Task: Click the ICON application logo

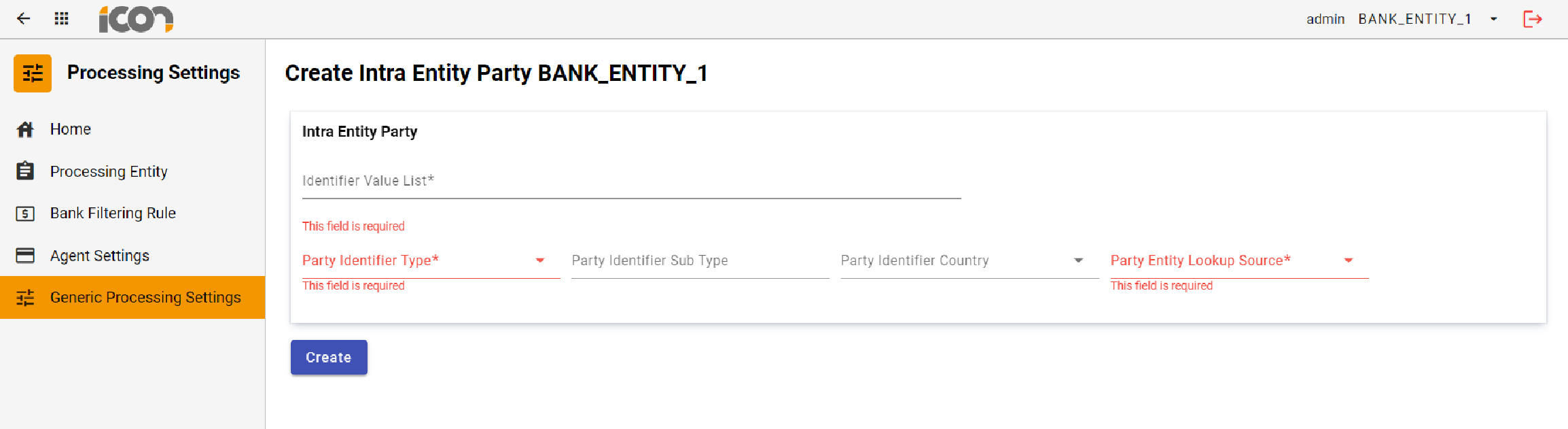Action: pos(135,18)
